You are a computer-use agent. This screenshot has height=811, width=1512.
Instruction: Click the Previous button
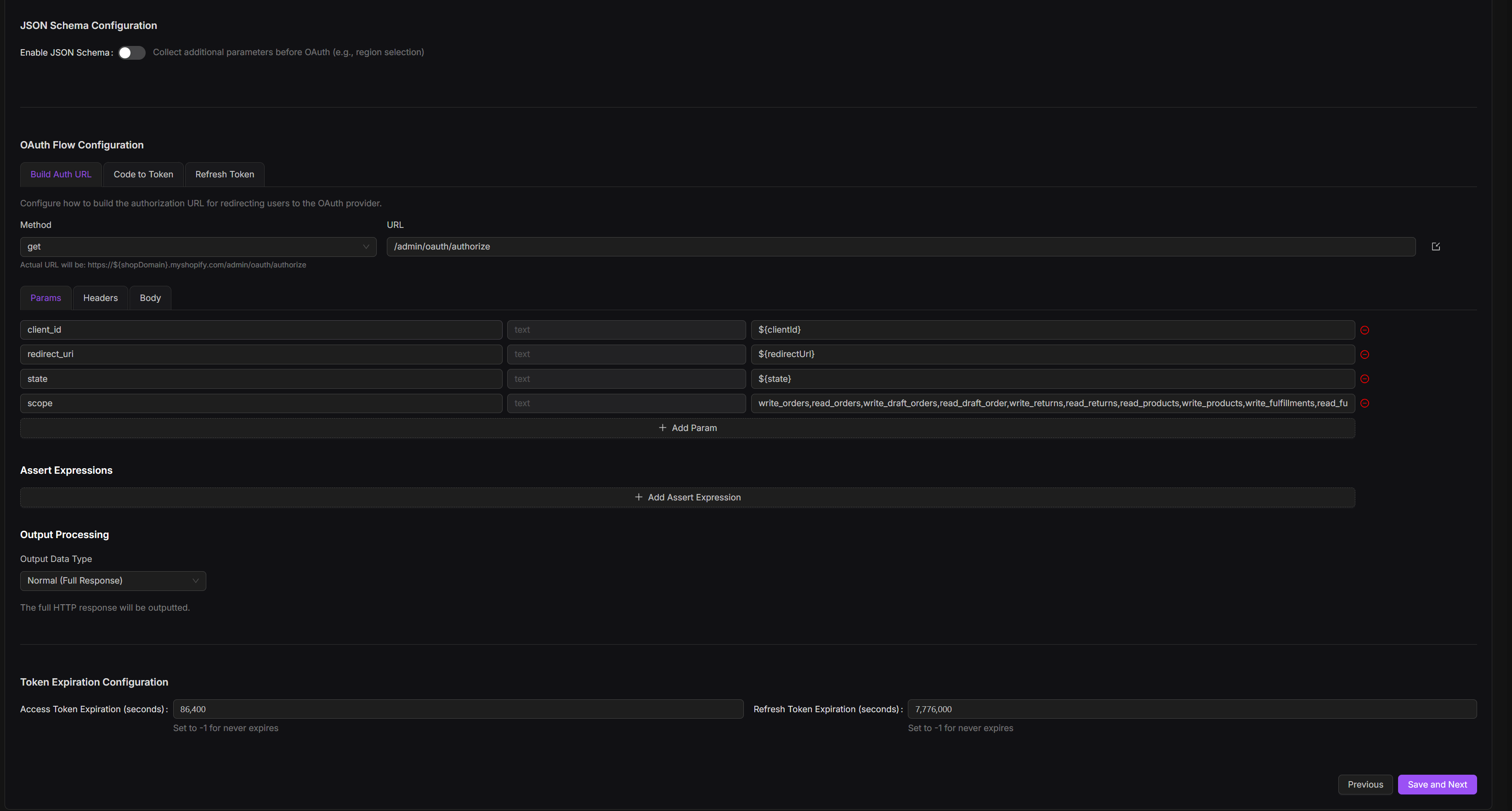pyautogui.click(x=1365, y=784)
